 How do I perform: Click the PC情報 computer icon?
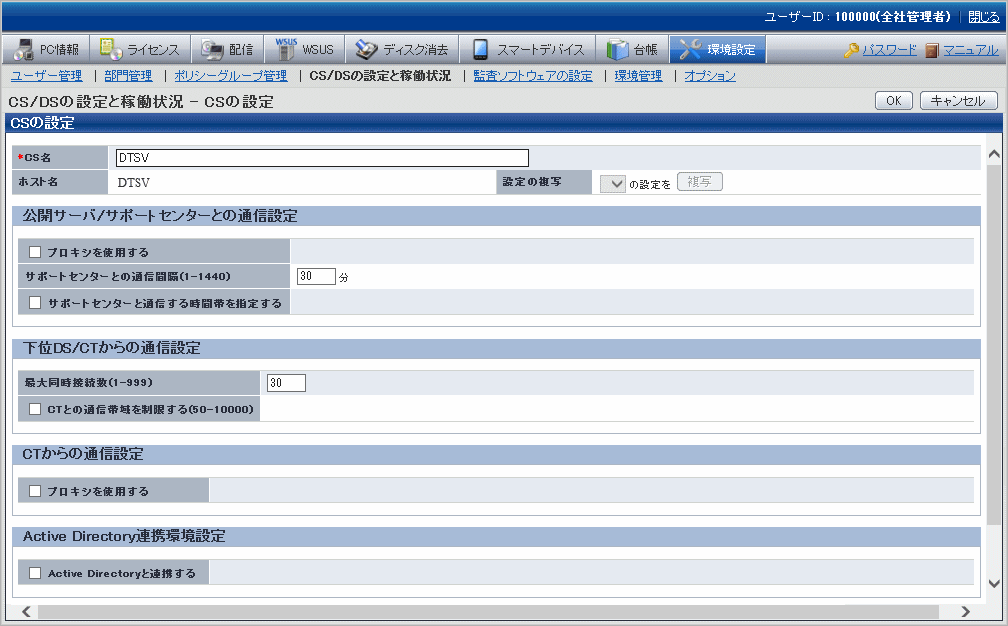tap(23, 49)
